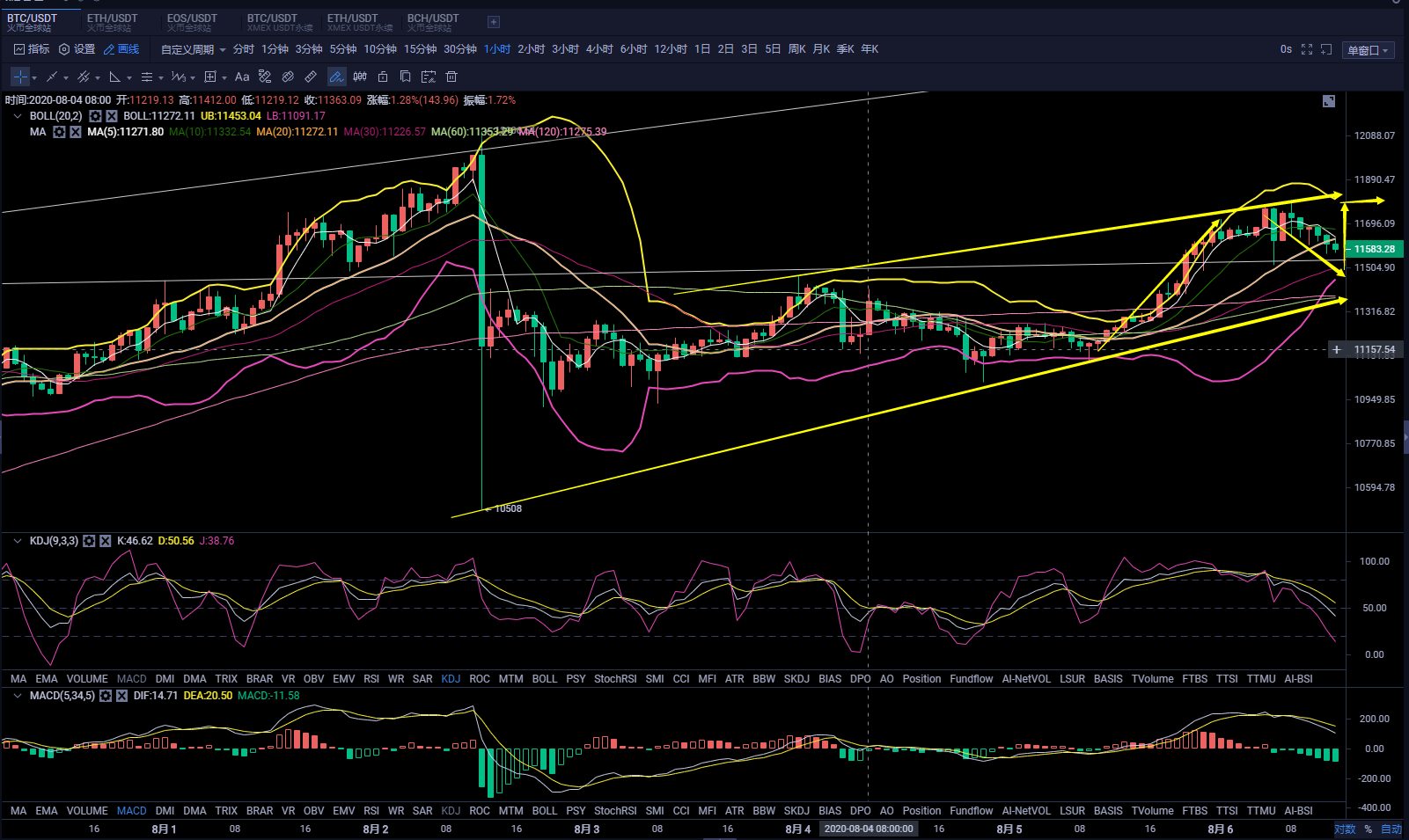Select the parallel channel drawing tool
1409x840 pixels.
tap(84, 77)
